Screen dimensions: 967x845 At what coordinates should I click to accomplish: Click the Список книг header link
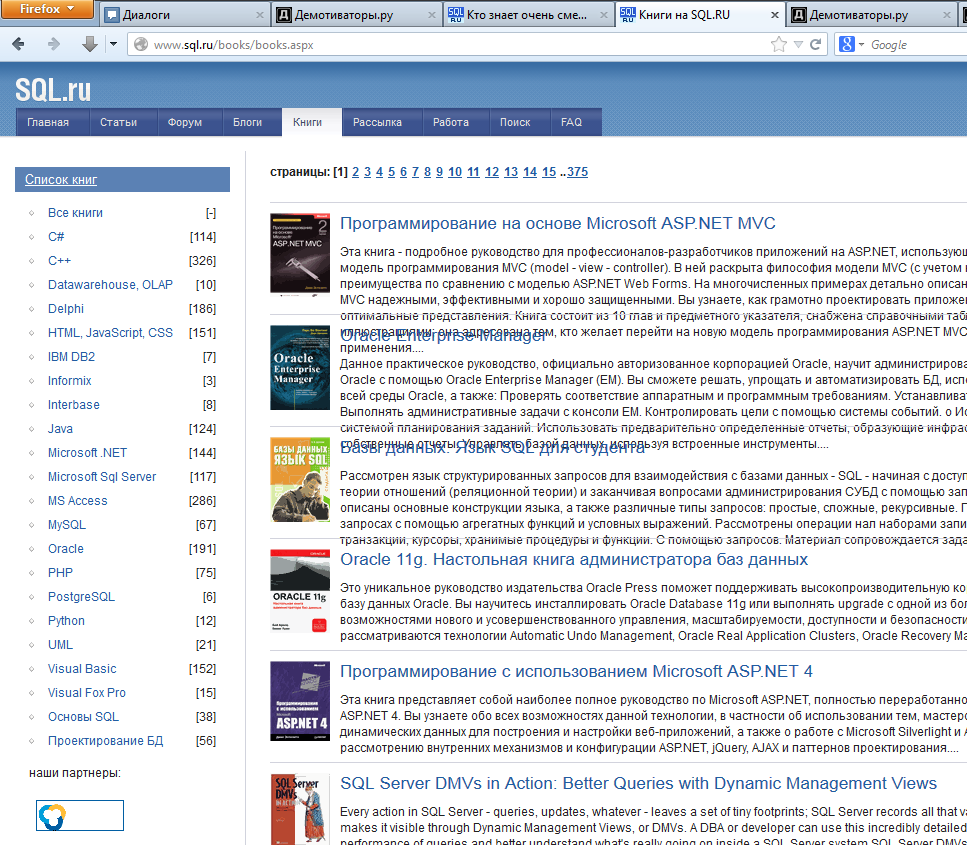tap(61, 179)
